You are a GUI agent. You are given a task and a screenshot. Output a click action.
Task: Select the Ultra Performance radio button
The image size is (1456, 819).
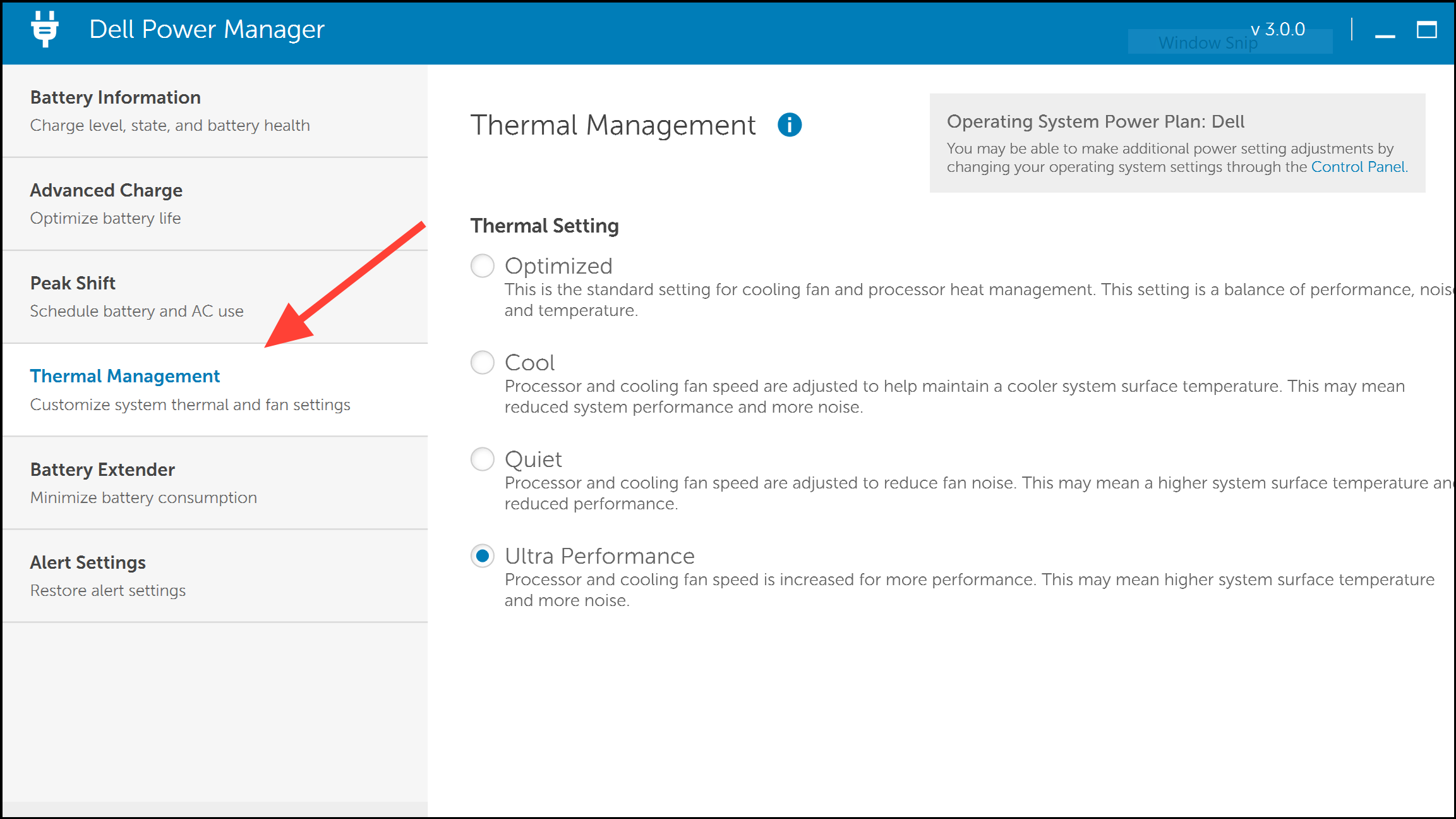[x=482, y=556]
